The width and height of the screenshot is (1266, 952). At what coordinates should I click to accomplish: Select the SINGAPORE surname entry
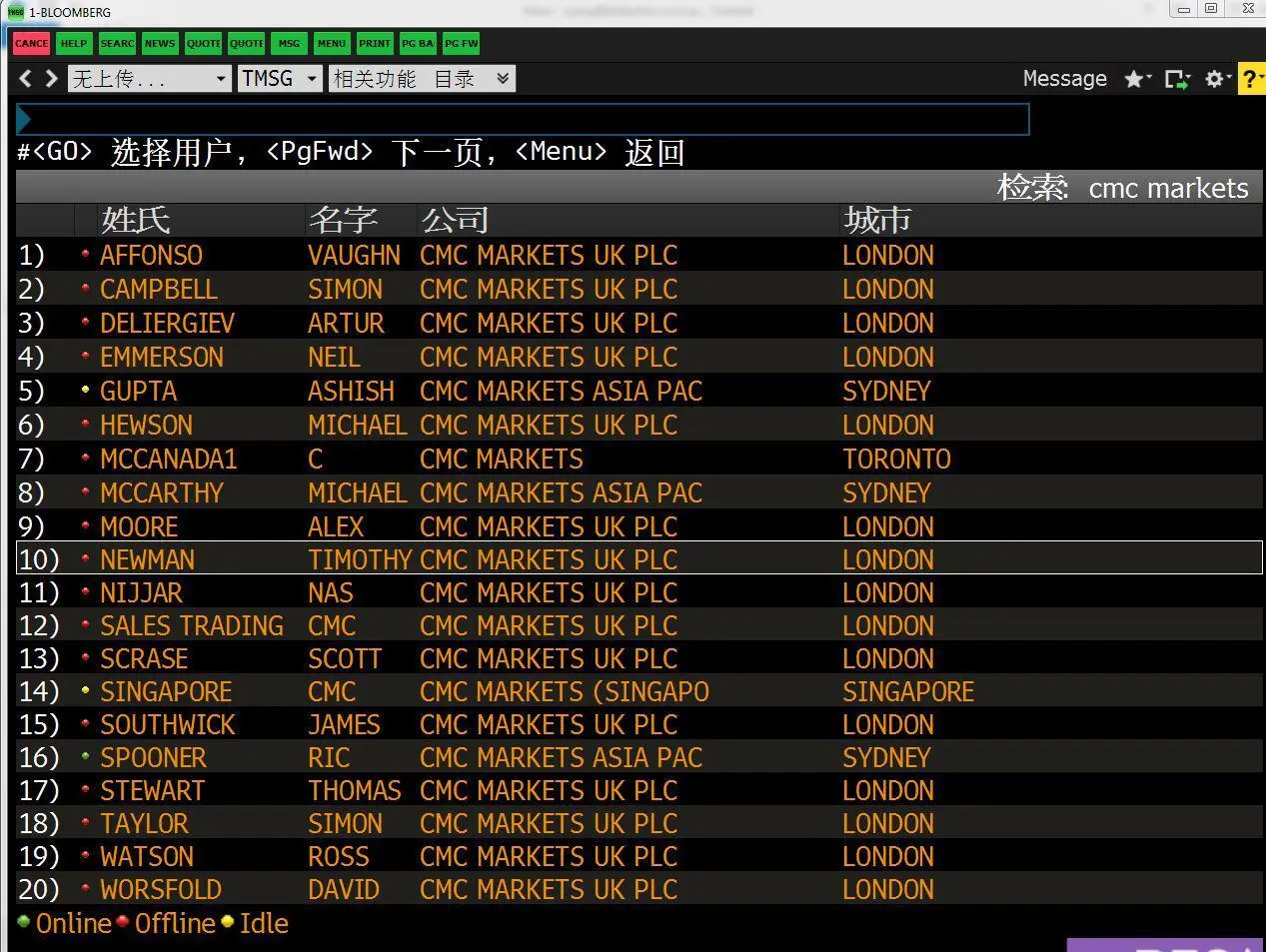(166, 692)
